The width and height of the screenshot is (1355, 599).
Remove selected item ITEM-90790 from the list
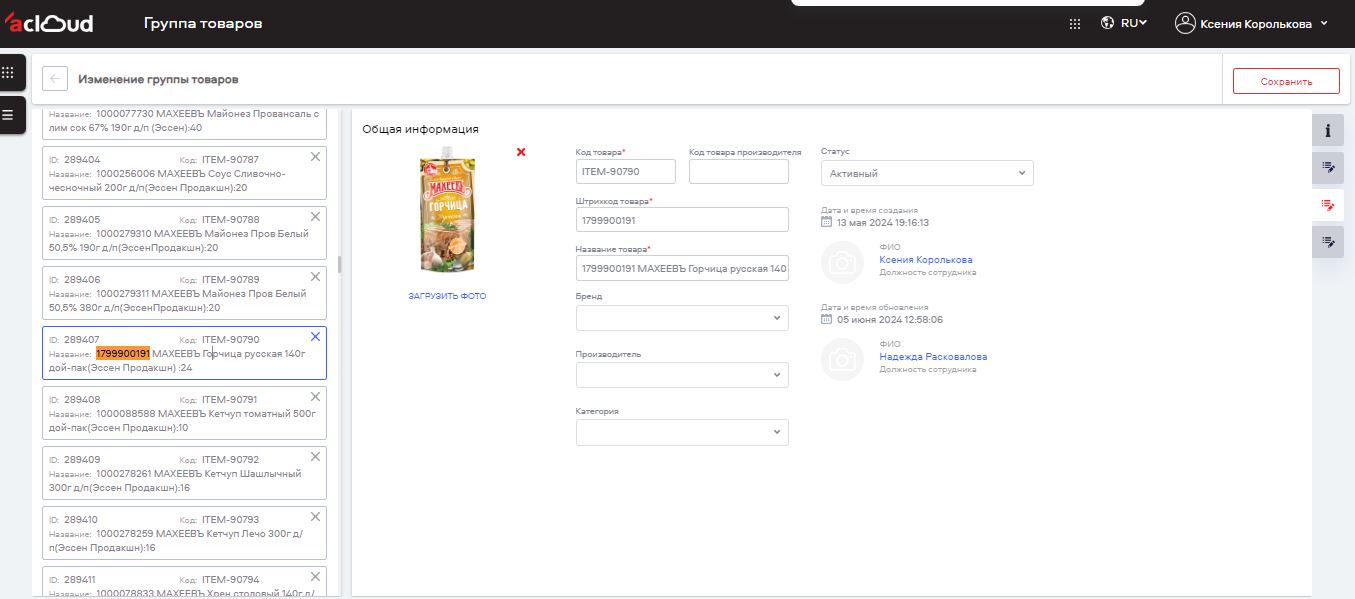pos(315,337)
